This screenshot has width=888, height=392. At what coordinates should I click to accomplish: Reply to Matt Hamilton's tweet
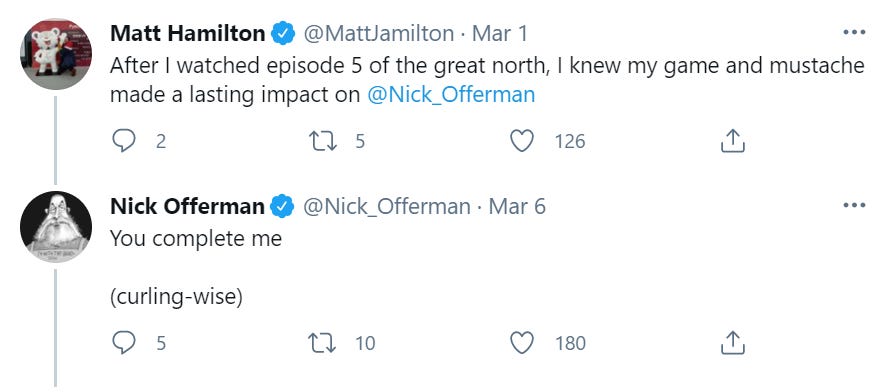tap(123, 140)
